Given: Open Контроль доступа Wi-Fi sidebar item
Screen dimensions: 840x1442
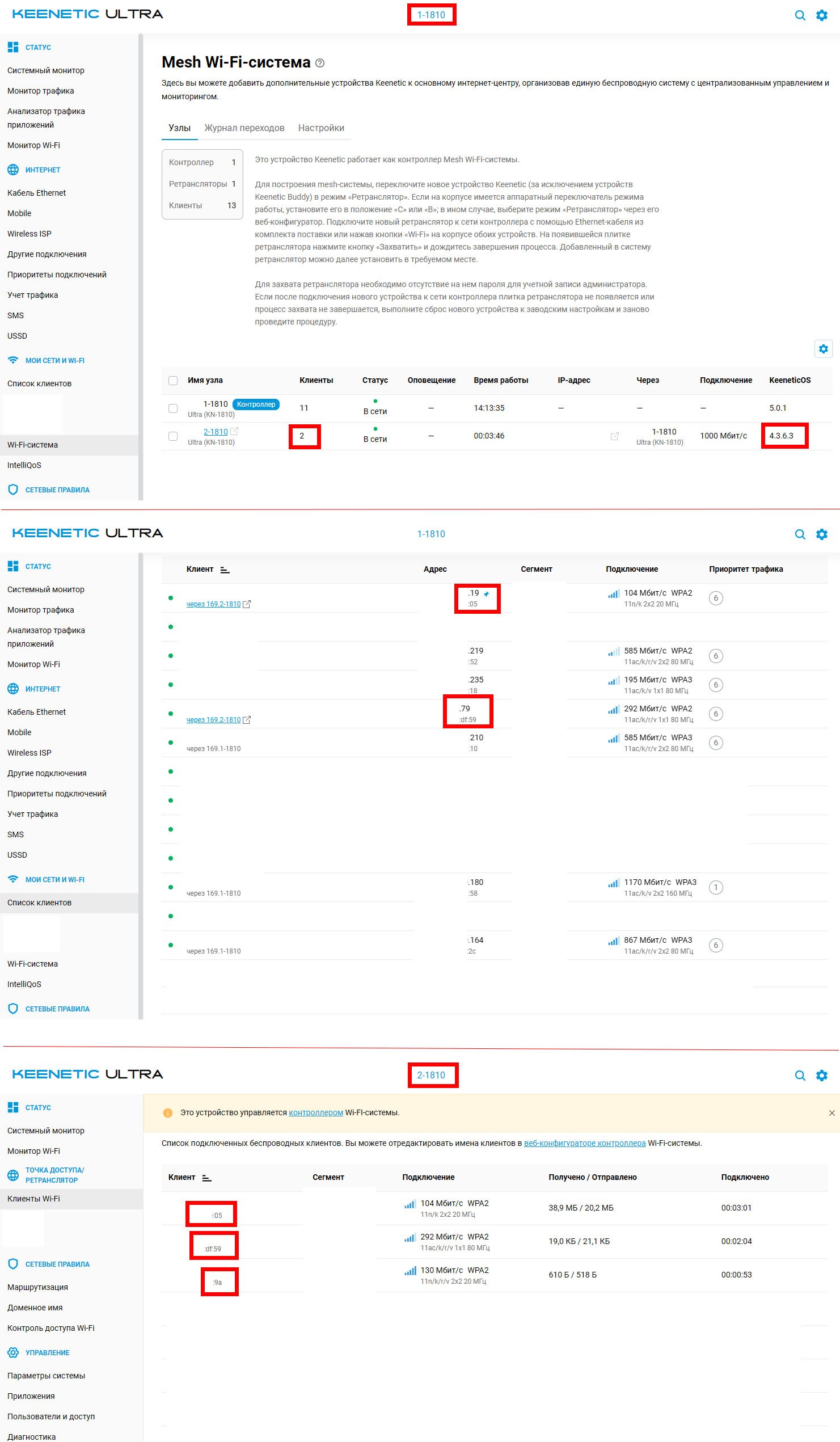Looking at the screenshot, I should (51, 1327).
